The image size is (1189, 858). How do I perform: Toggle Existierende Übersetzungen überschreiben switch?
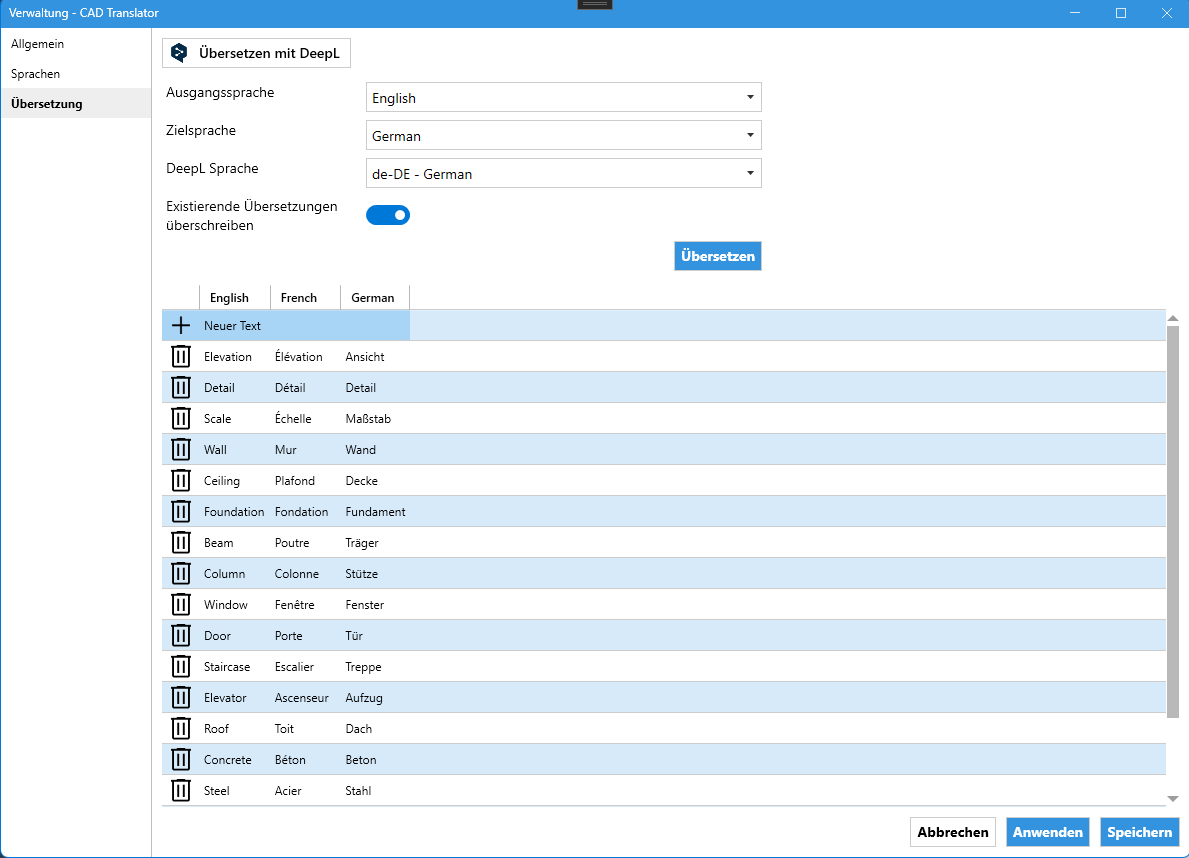388,215
